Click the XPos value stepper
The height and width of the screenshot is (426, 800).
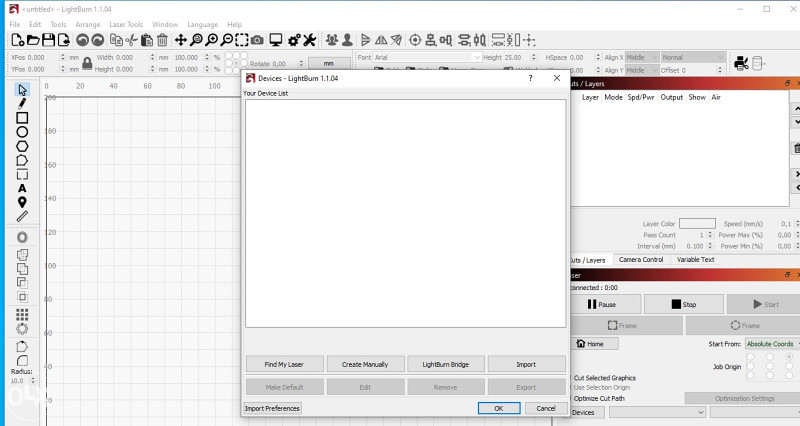63,57
